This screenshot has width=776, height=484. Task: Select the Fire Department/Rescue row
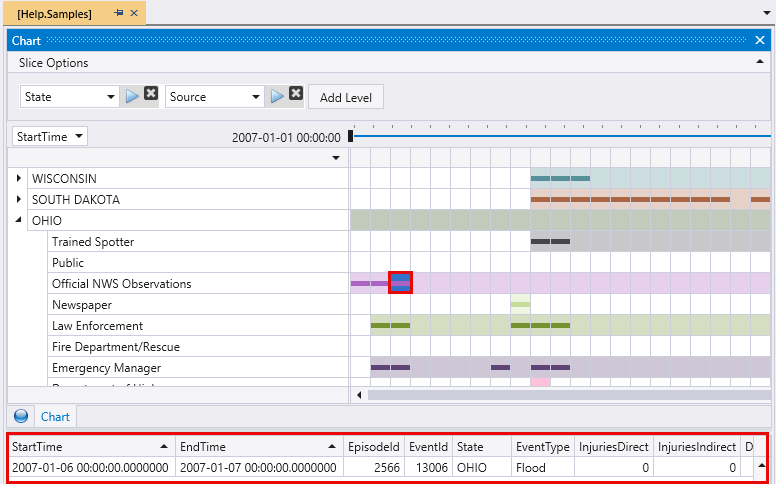198,346
